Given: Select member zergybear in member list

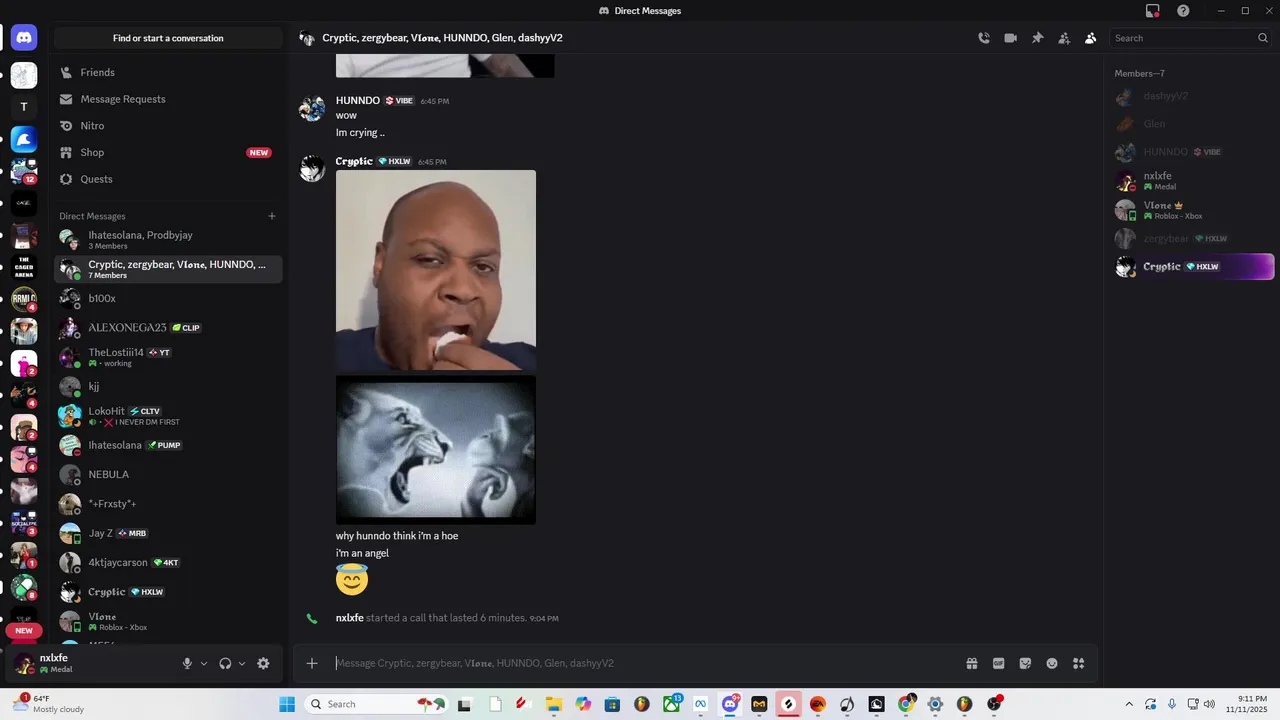Looking at the screenshot, I should tap(1193, 239).
